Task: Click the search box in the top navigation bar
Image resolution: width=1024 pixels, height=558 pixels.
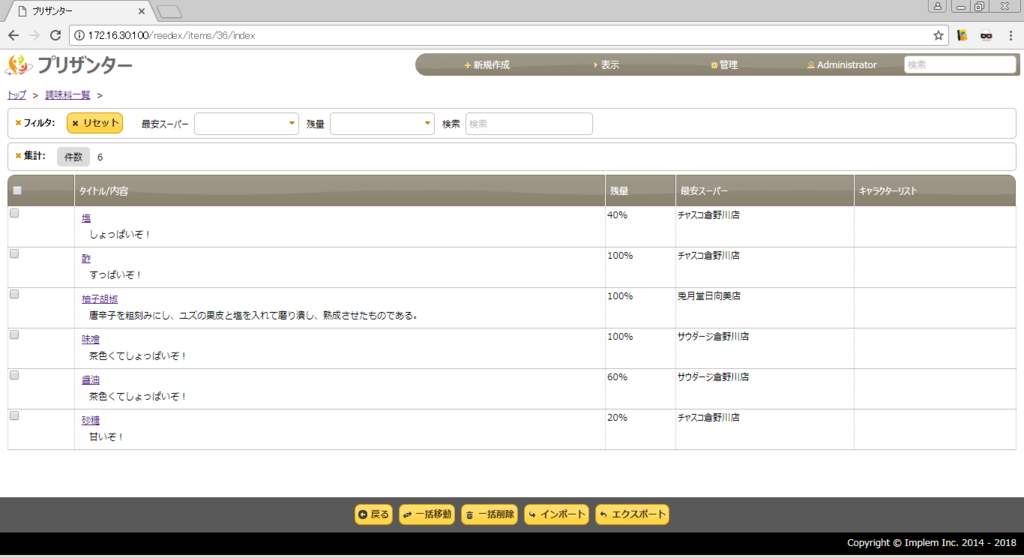Action: pos(959,65)
